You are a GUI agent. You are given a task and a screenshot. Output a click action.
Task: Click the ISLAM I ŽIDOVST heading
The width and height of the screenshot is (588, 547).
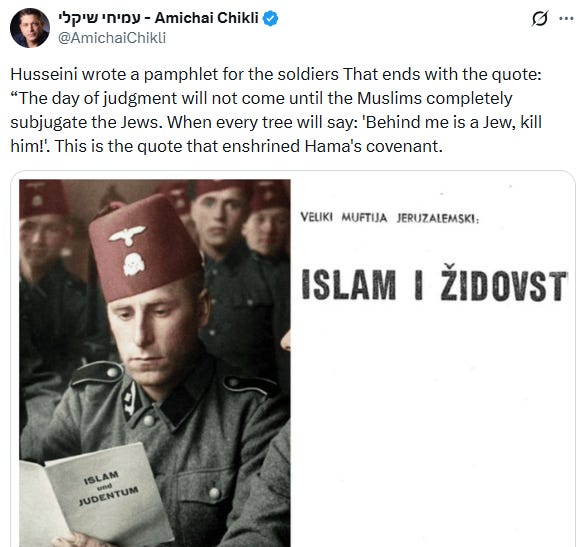point(435,283)
